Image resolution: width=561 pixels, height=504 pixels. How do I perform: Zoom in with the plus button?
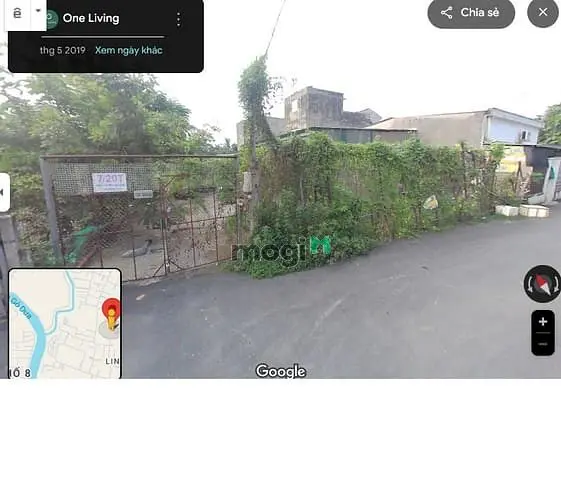click(x=543, y=322)
